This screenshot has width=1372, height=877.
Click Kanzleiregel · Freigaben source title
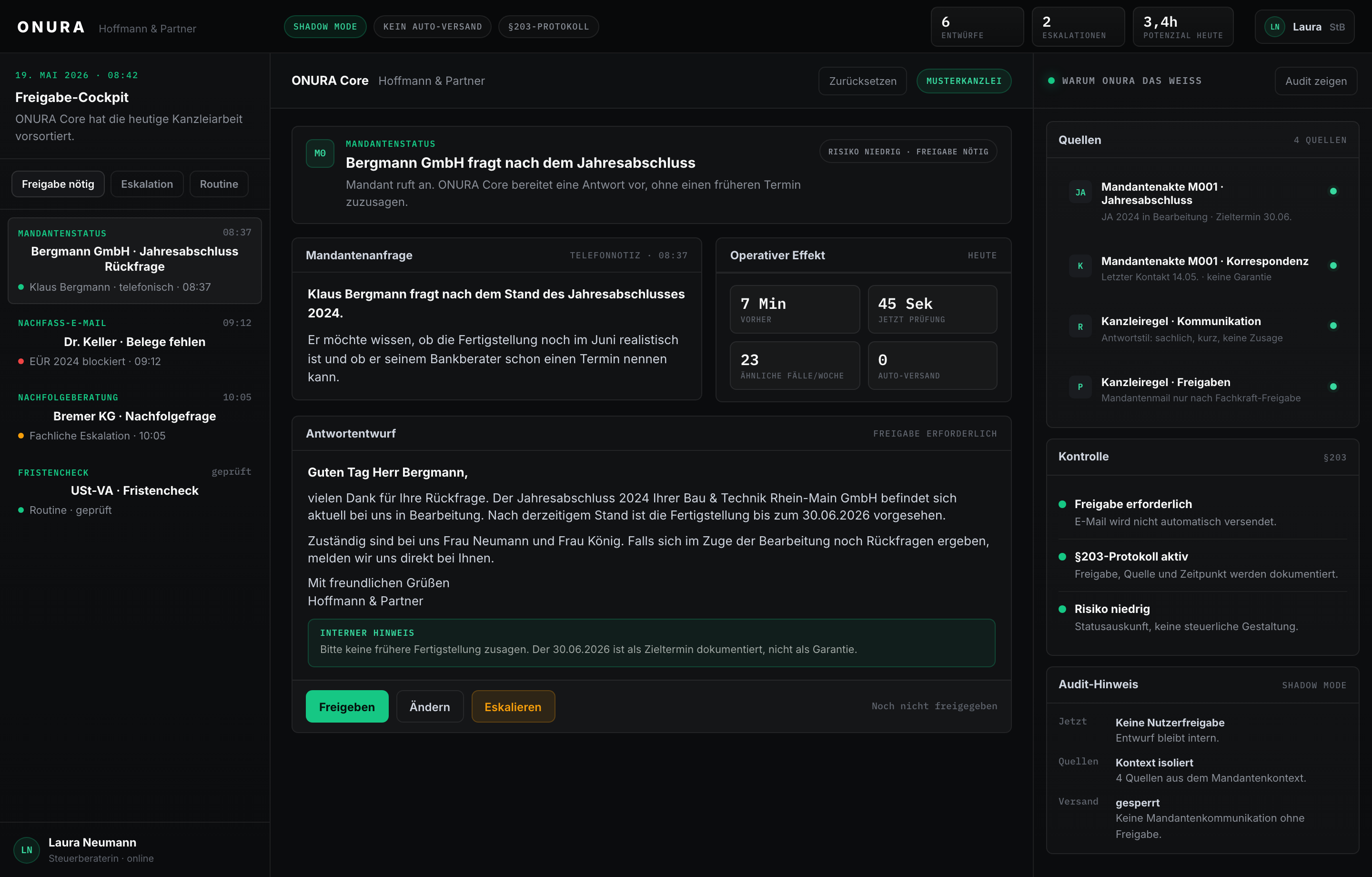(1166, 382)
